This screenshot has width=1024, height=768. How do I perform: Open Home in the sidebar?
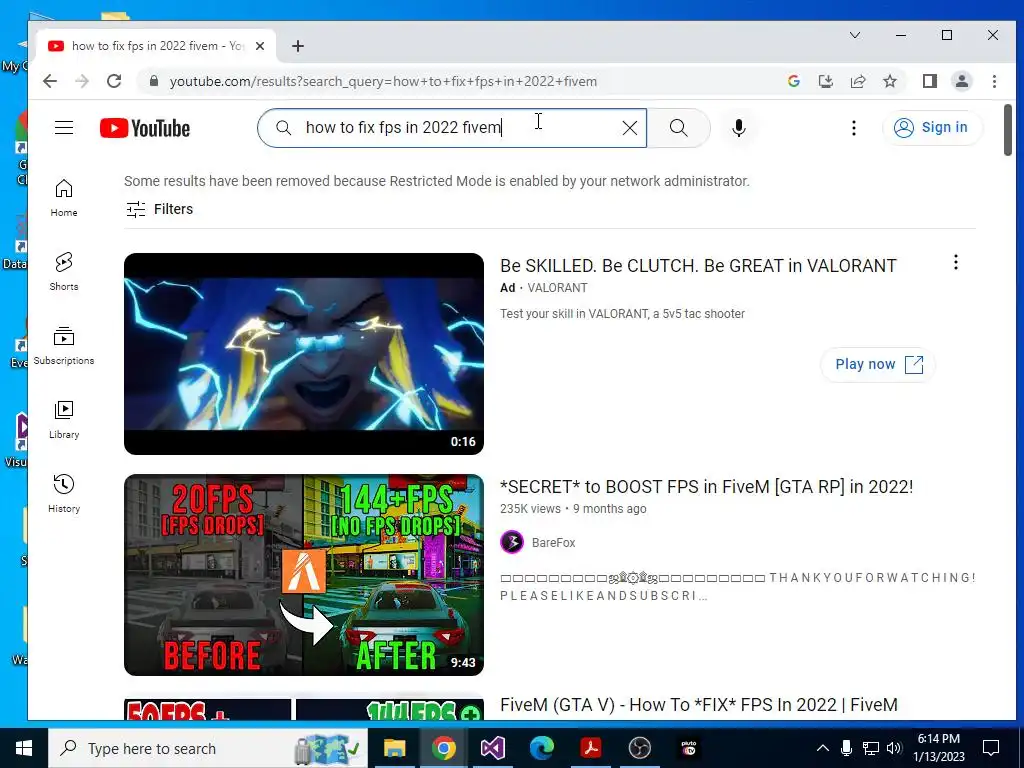pos(64,198)
